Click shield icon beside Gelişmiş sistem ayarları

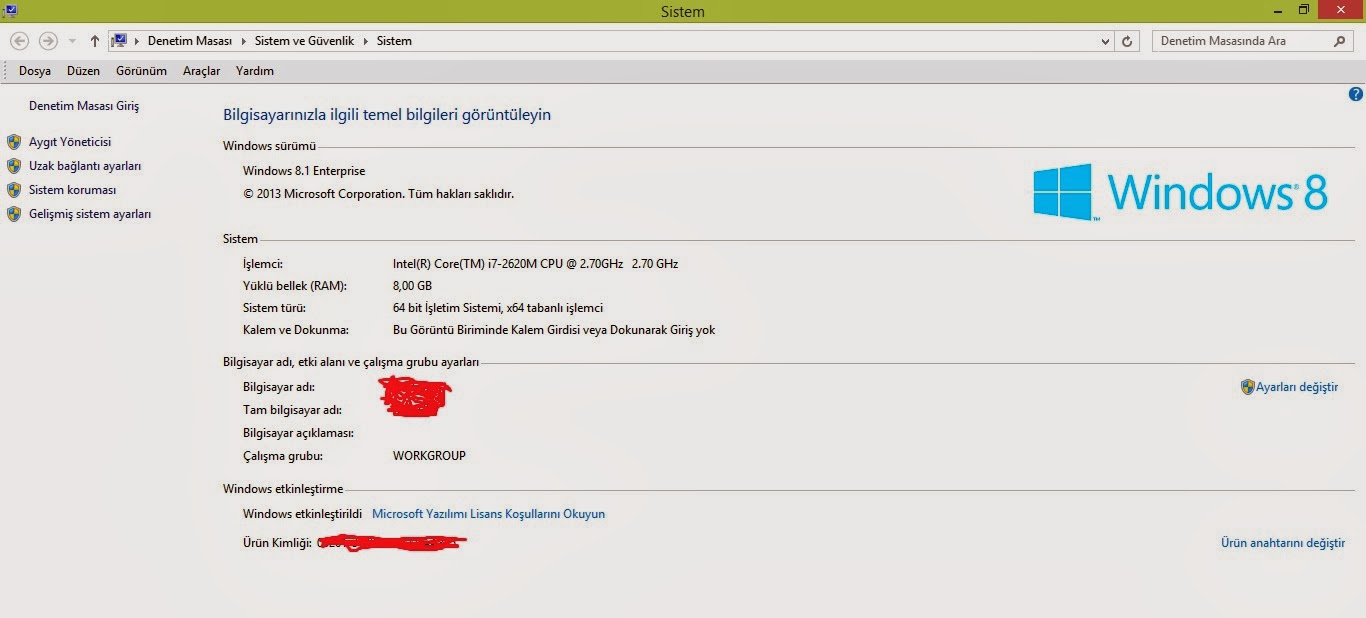tap(14, 214)
